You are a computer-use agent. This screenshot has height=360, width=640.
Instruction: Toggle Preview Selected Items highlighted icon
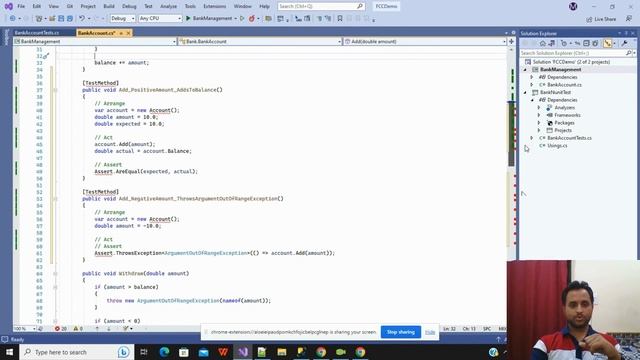tap(607, 43)
